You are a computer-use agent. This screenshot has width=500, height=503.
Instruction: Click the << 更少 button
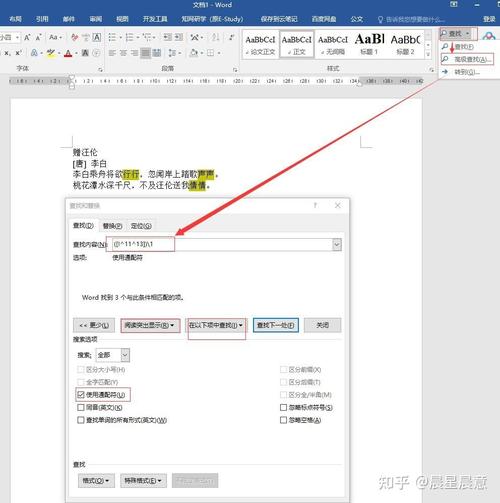click(94, 325)
